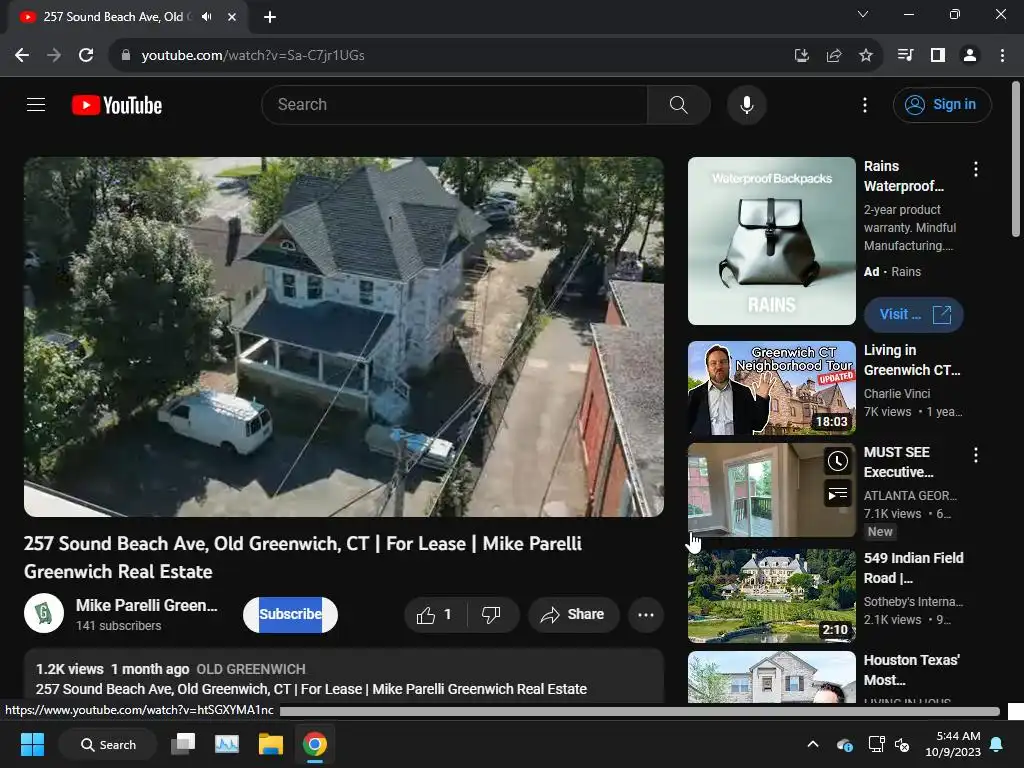Open Chrome tab search dropdown arrow
This screenshot has width=1024, height=768.
pyautogui.click(x=863, y=14)
